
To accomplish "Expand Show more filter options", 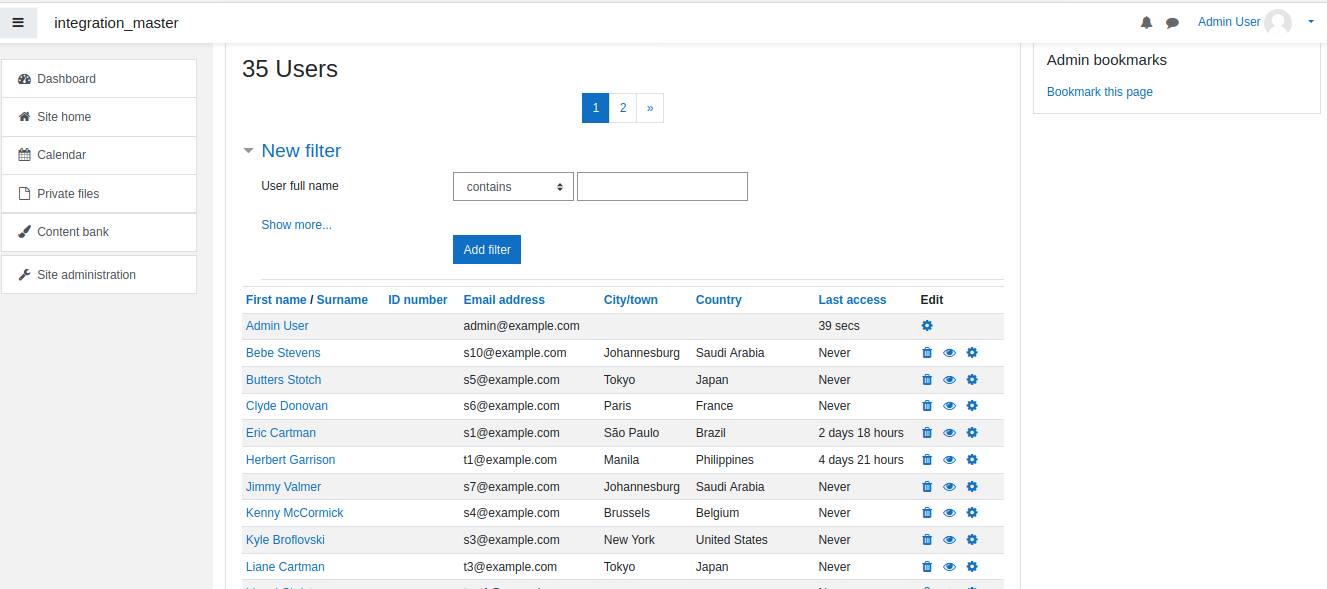I will (x=296, y=225).
